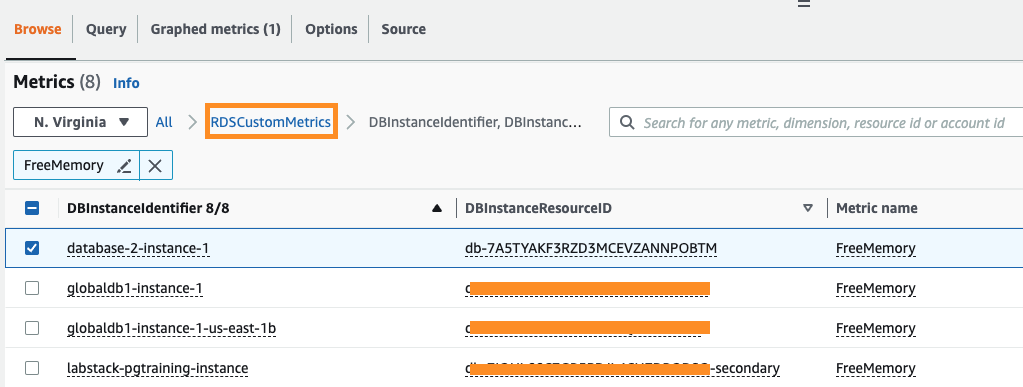
Task: Click FreeMemory metric in labstack-pgtraining-instance row
Action: (876, 368)
